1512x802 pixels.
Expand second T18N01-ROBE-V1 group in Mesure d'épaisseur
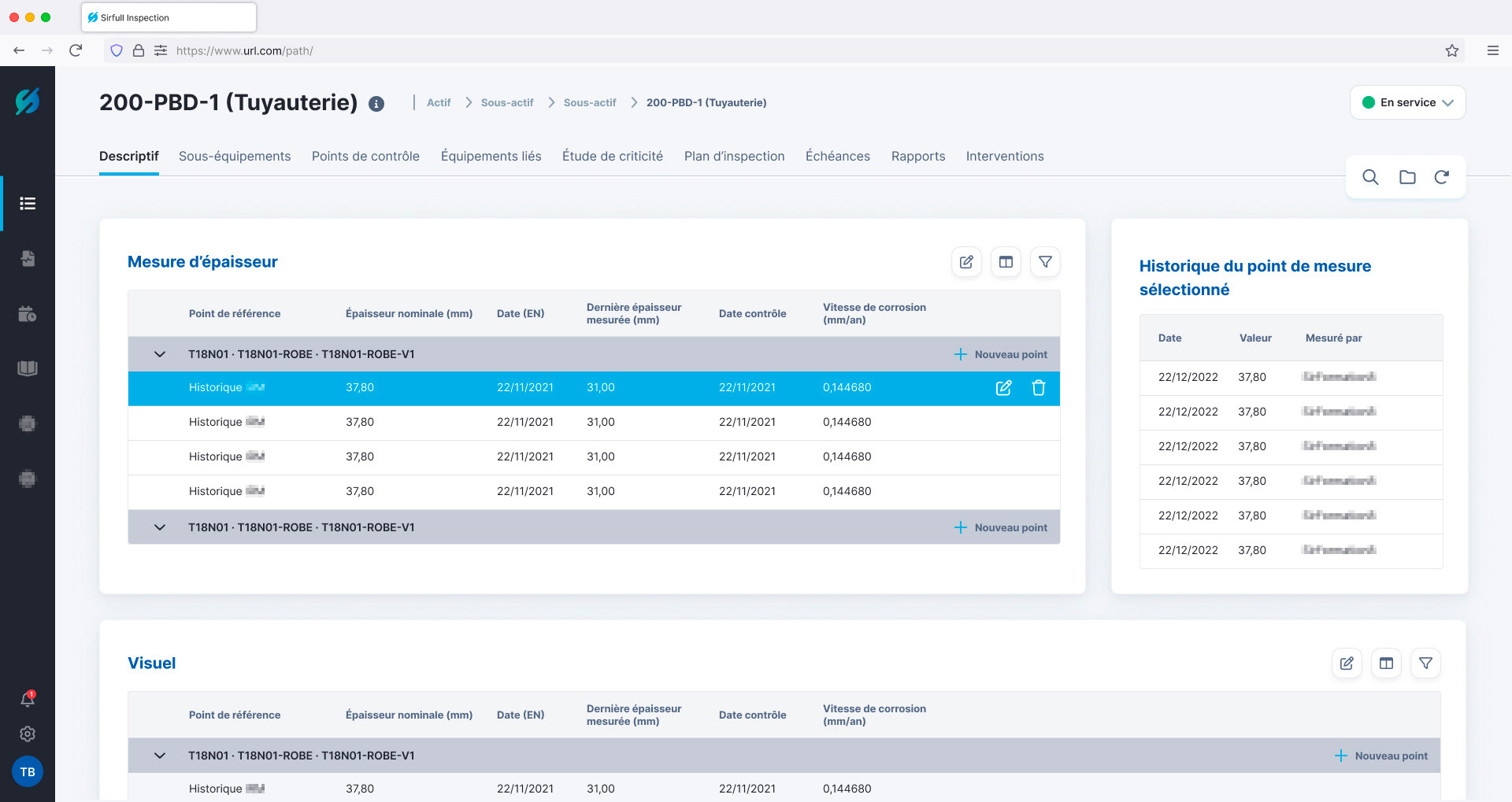160,527
